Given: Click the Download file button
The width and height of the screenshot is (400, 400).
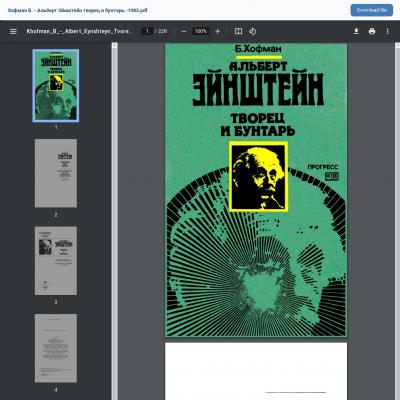Looking at the screenshot, I should [372, 10].
